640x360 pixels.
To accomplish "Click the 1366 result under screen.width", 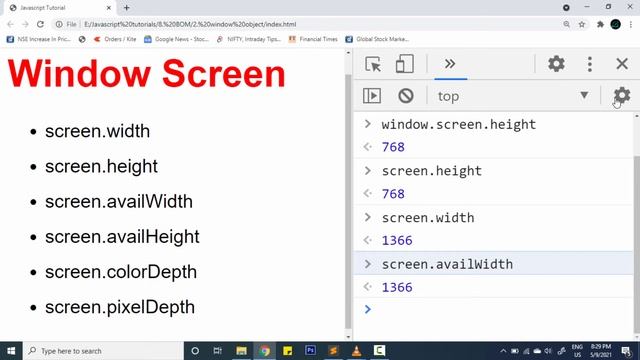I will pos(397,240).
